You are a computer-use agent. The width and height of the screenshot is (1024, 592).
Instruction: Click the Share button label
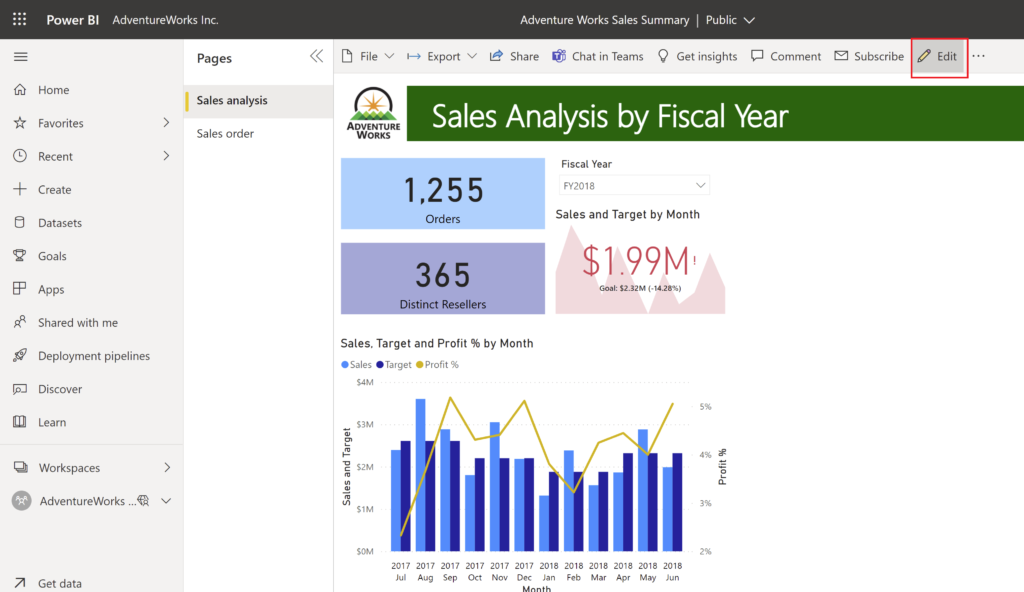coord(524,56)
